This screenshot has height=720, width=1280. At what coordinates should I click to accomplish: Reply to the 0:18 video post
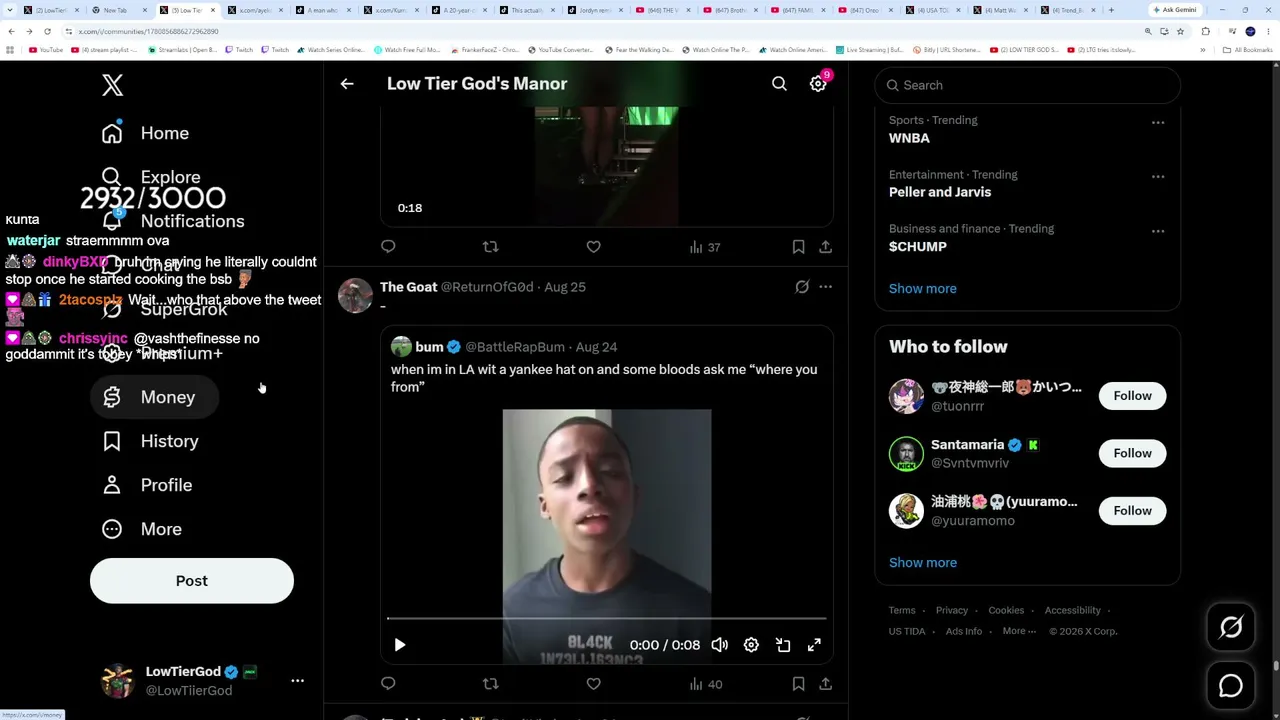point(388,247)
